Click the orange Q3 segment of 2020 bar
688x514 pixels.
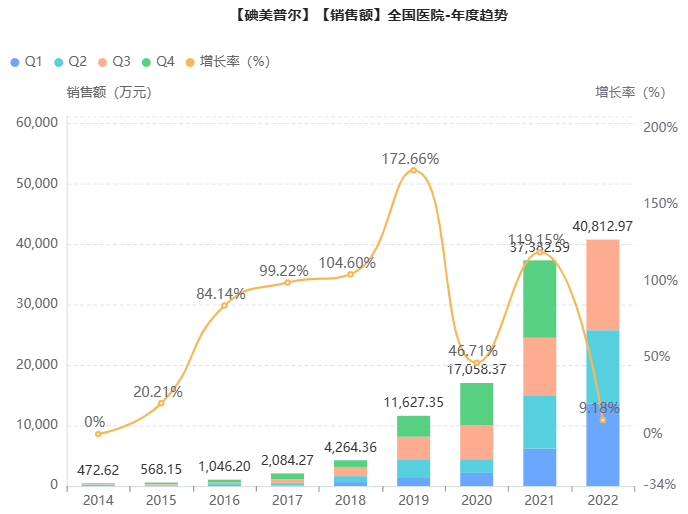tap(477, 442)
